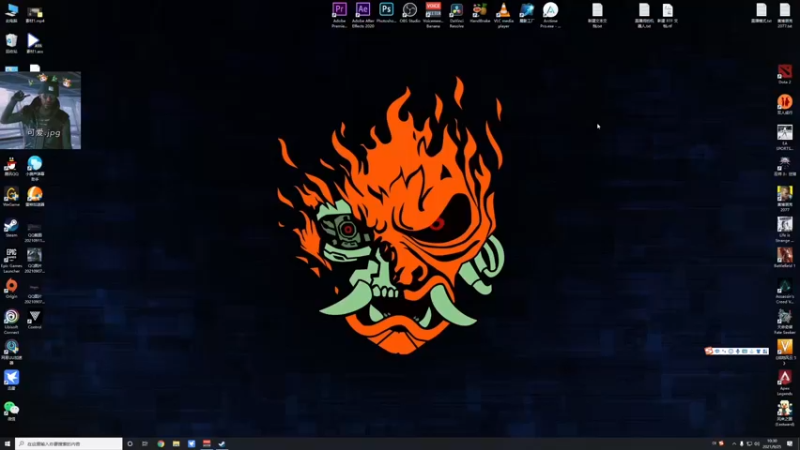Open the Photoshop desktop shortcut
This screenshot has width=800, height=450.
click(x=386, y=13)
